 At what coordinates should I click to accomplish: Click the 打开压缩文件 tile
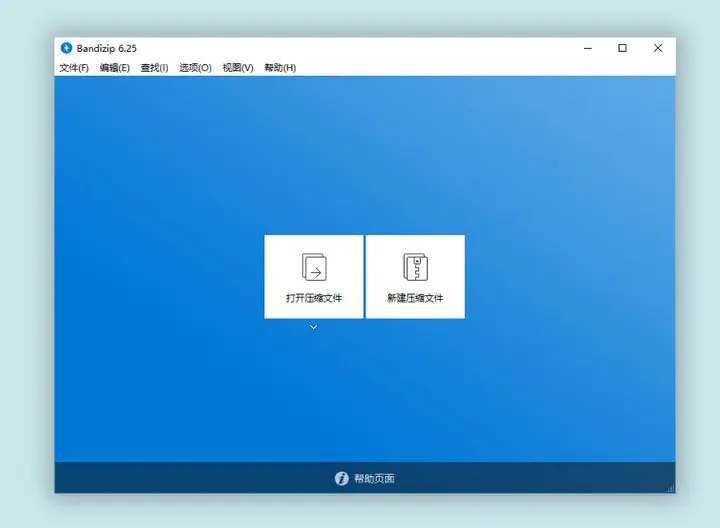[x=314, y=276]
